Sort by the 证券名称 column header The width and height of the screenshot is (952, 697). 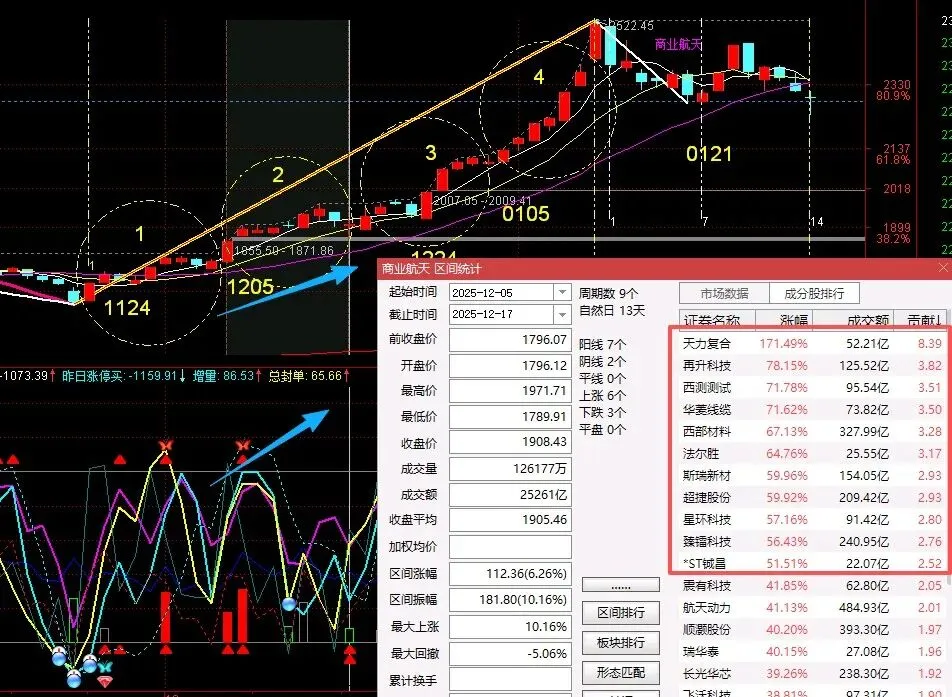[x=718, y=319]
